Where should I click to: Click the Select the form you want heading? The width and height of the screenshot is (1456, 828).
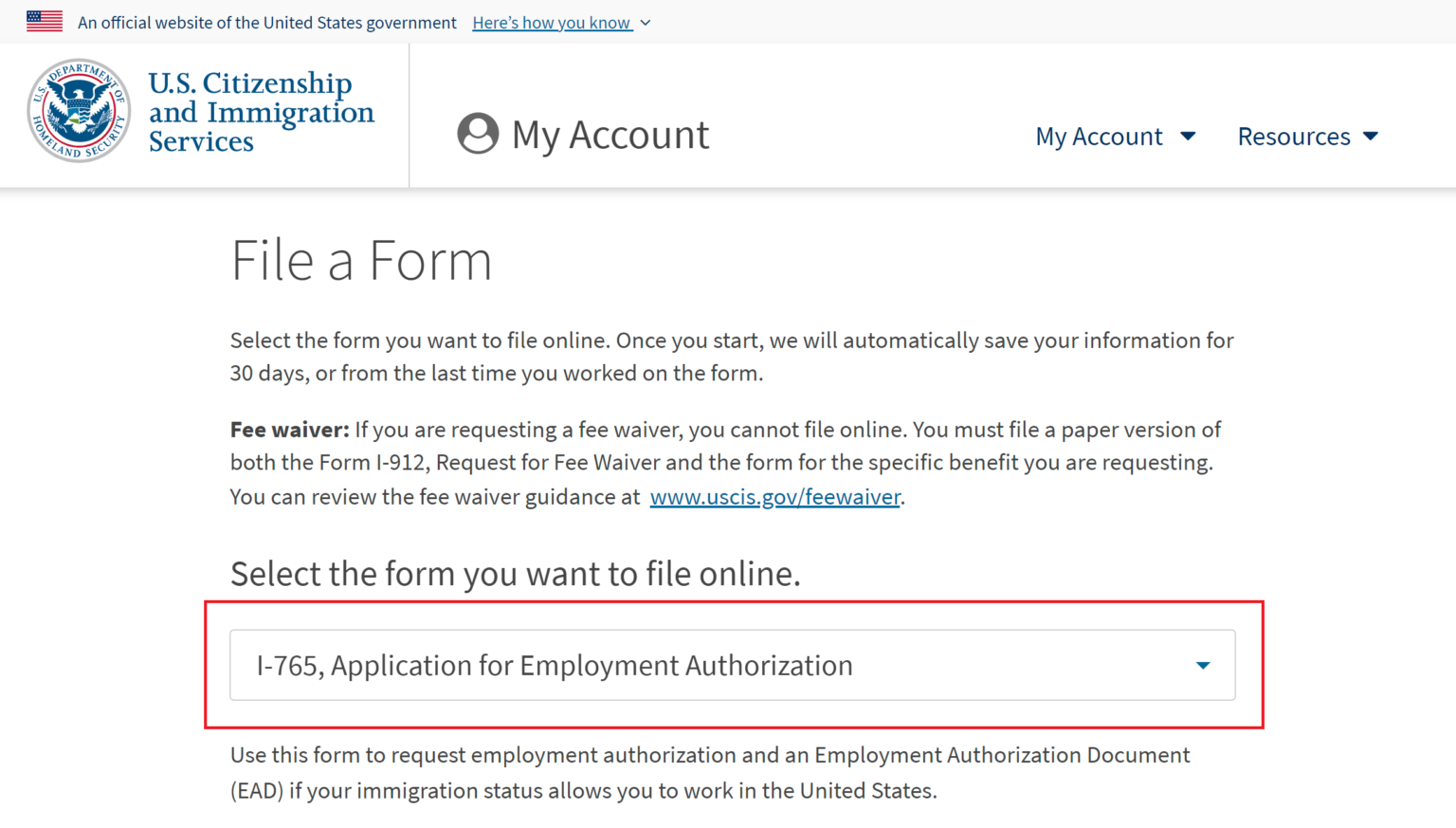pyautogui.click(x=515, y=574)
